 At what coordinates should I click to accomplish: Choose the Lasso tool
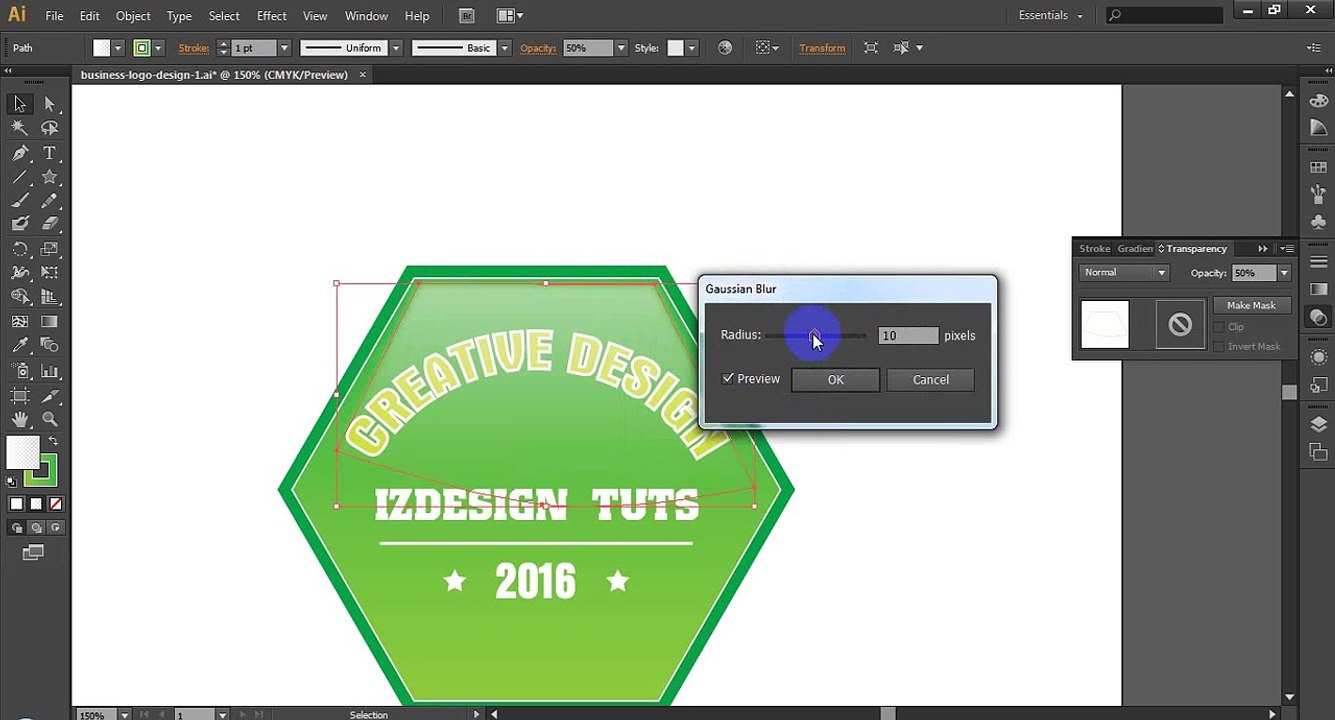click(49, 128)
